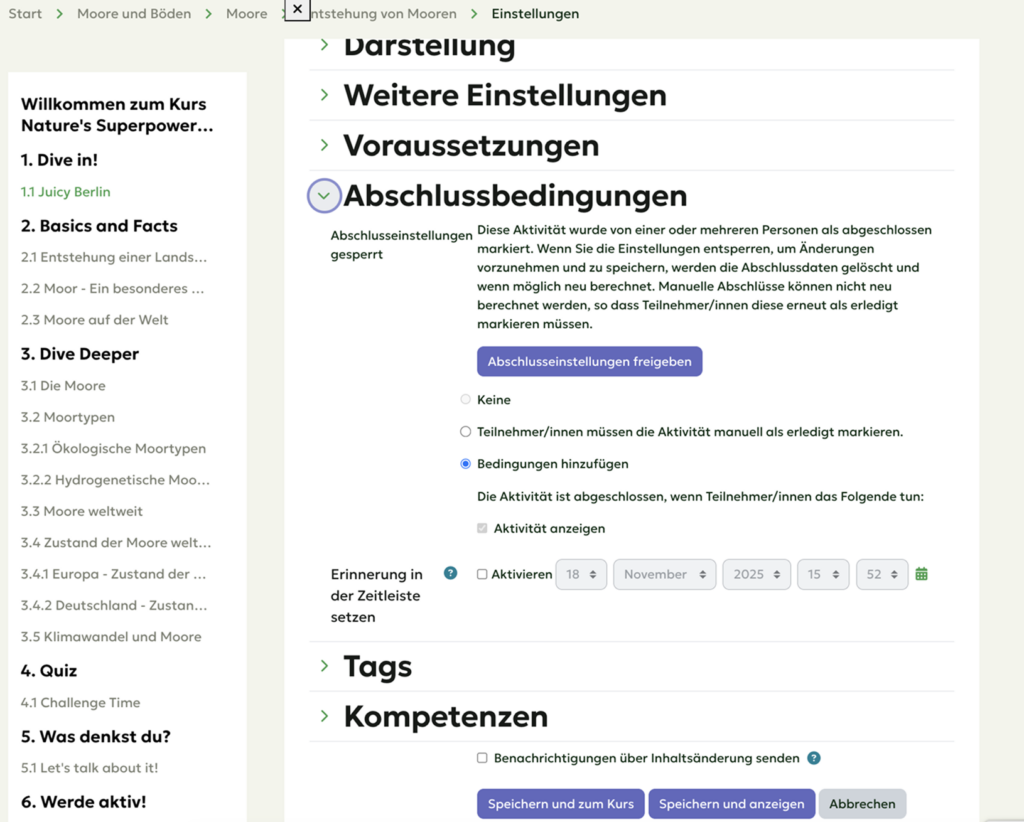
Task: Open the year dropdown showing 2025
Action: 756,575
